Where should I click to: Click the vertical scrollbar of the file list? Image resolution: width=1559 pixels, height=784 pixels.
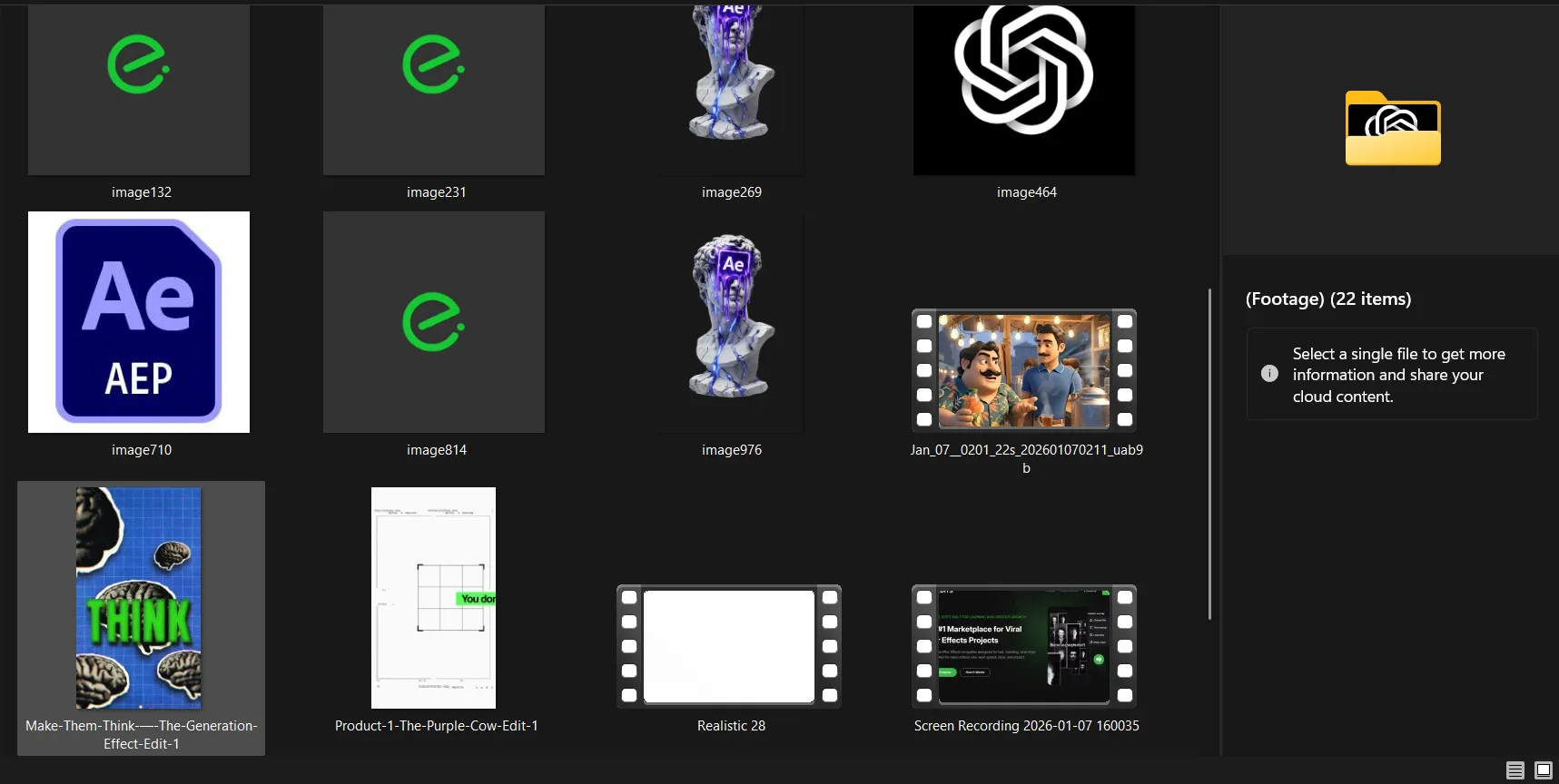(x=1209, y=454)
